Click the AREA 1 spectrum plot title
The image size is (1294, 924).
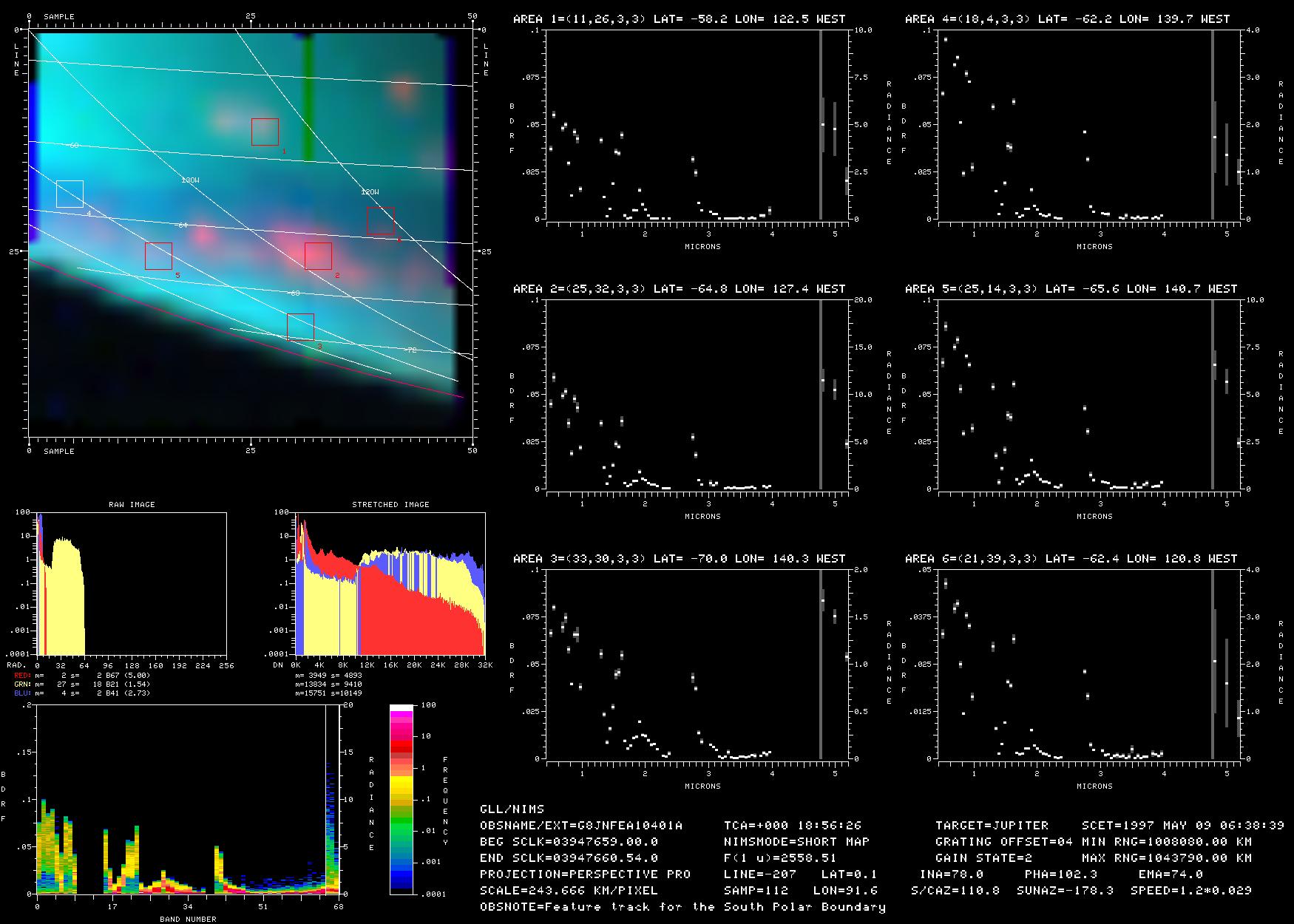(x=679, y=19)
